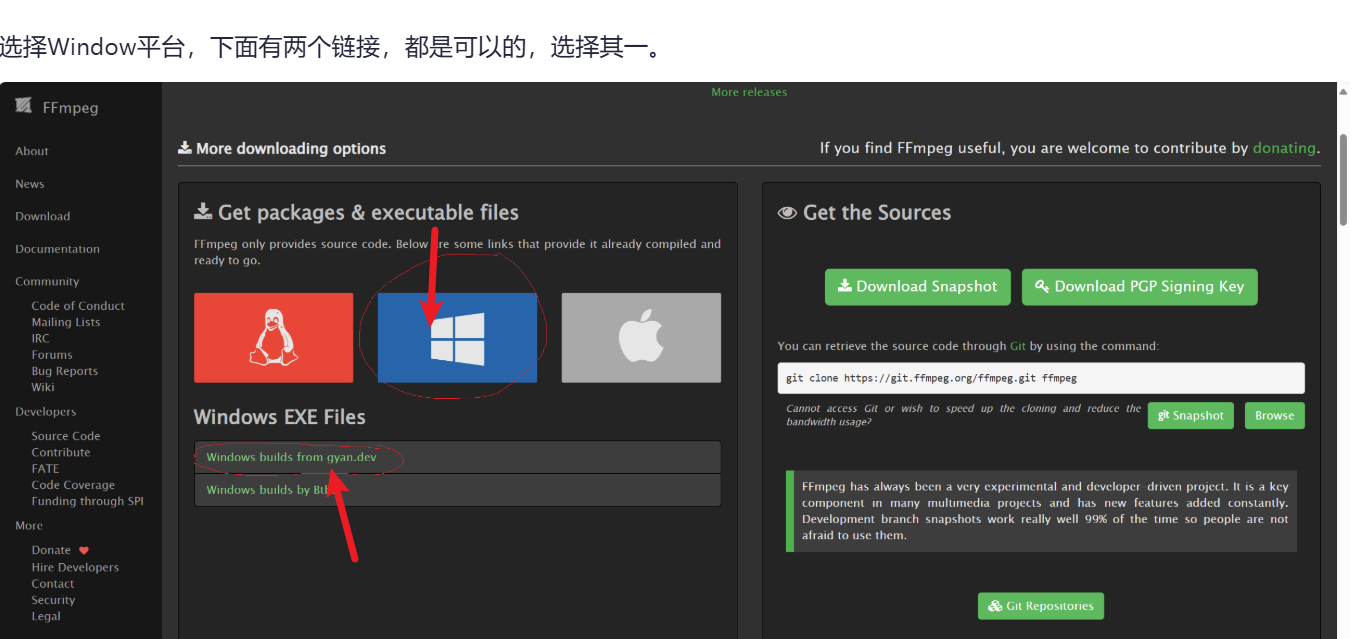The height and width of the screenshot is (639, 1362).
Task: Click the Git link in sources text
Action: 1018,346
